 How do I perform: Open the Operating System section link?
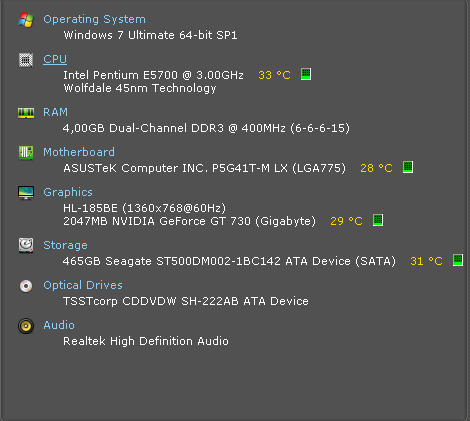pos(95,19)
